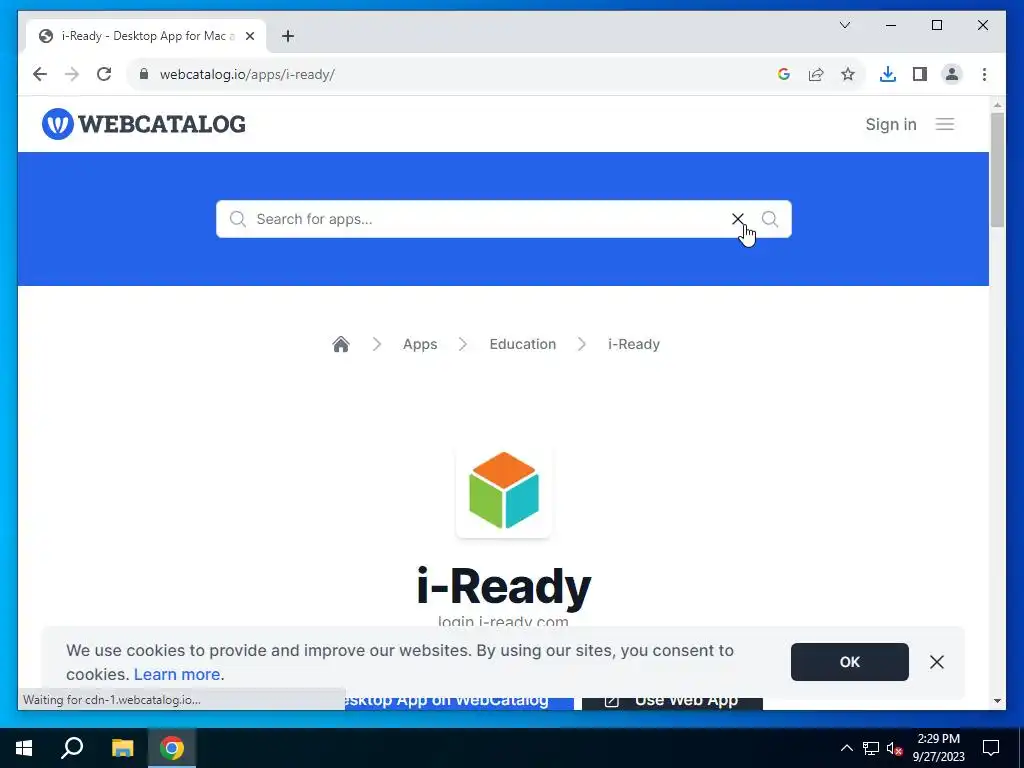Image resolution: width=1024 pixels, height=768 pixels.
Task: Open the tab search dropdown arrow
Action: pyautogui.click(x=844, y=25)
